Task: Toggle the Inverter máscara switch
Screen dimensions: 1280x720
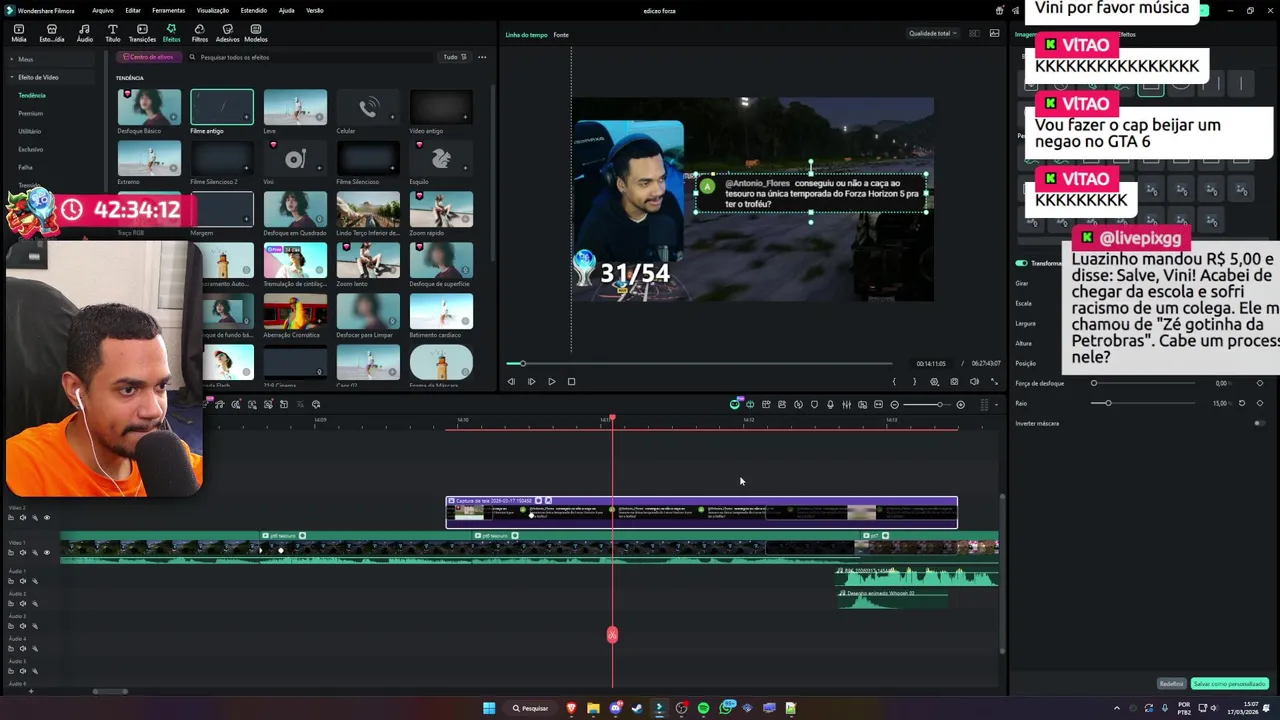Action: (1259, 423)
